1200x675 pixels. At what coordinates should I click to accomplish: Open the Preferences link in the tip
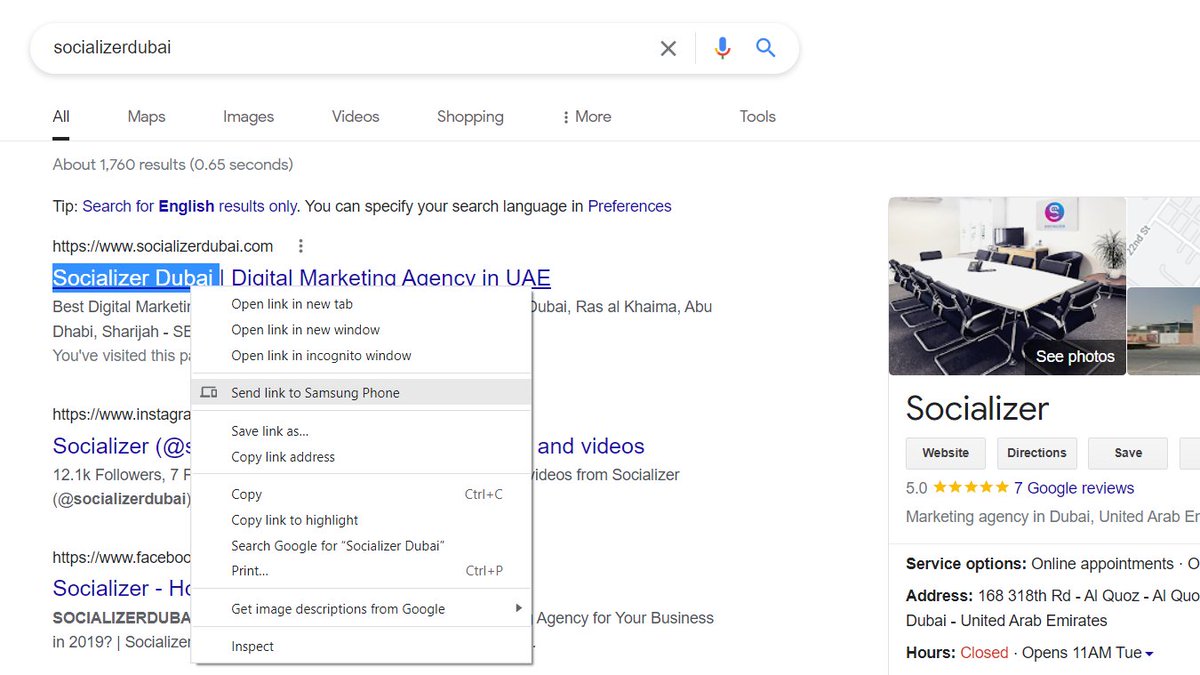(630, 206)
